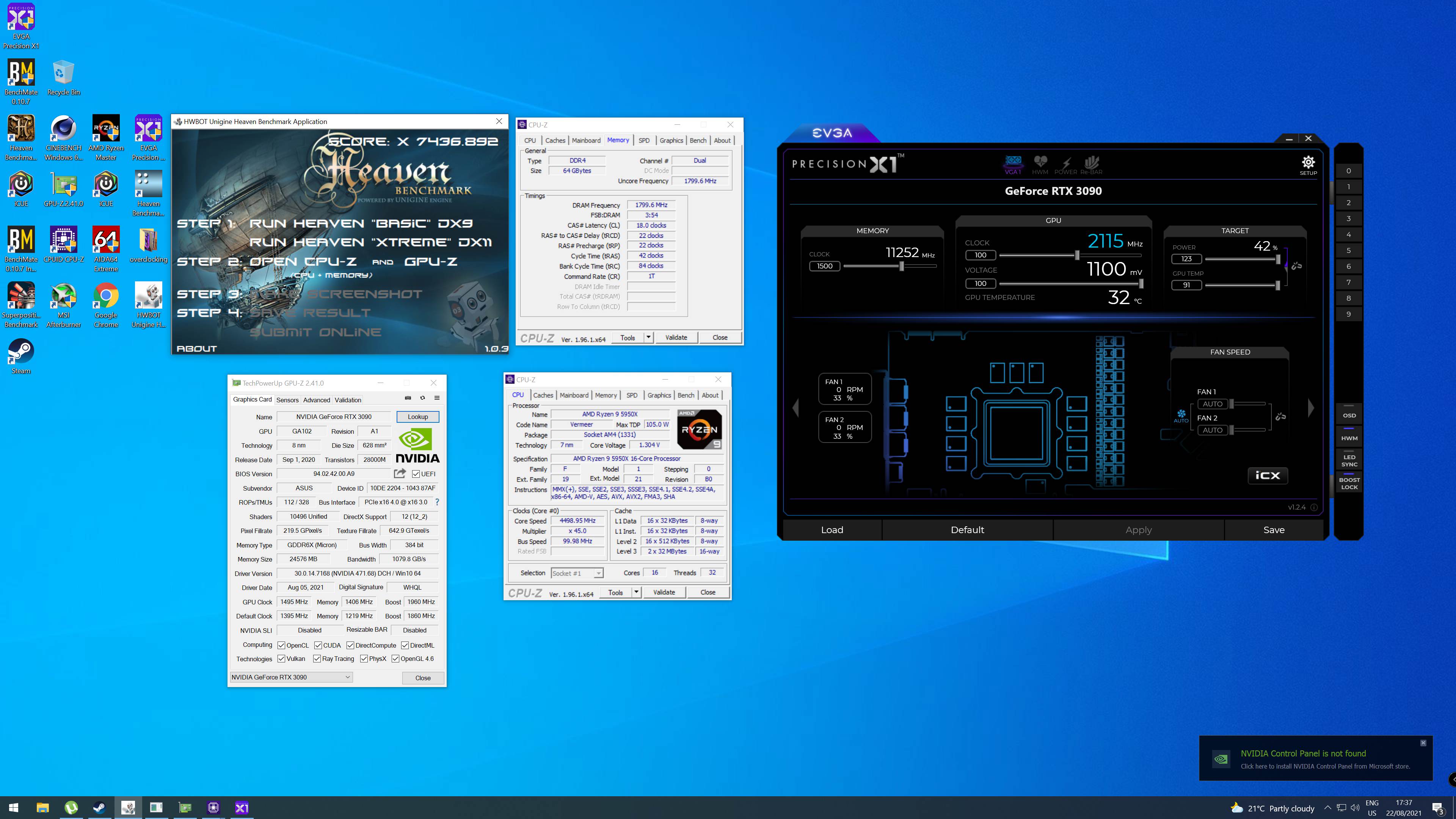Select the VGA 1 icon in Precision X1
This screenshot has width=1456, height=819.
pyautogui.click(x=1013, y=165)
